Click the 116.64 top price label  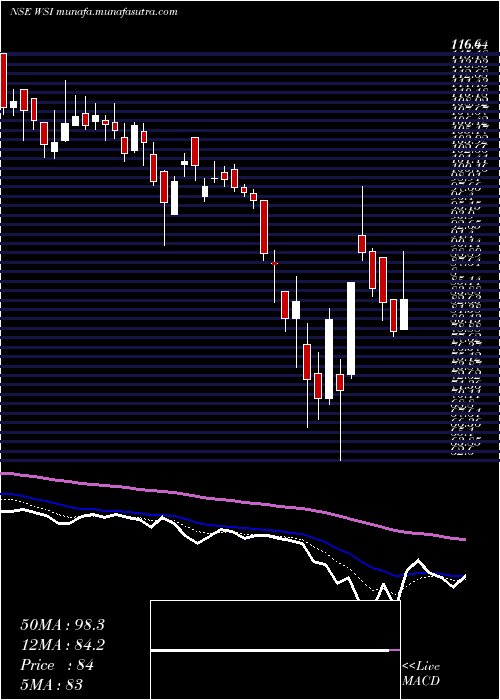469,45
